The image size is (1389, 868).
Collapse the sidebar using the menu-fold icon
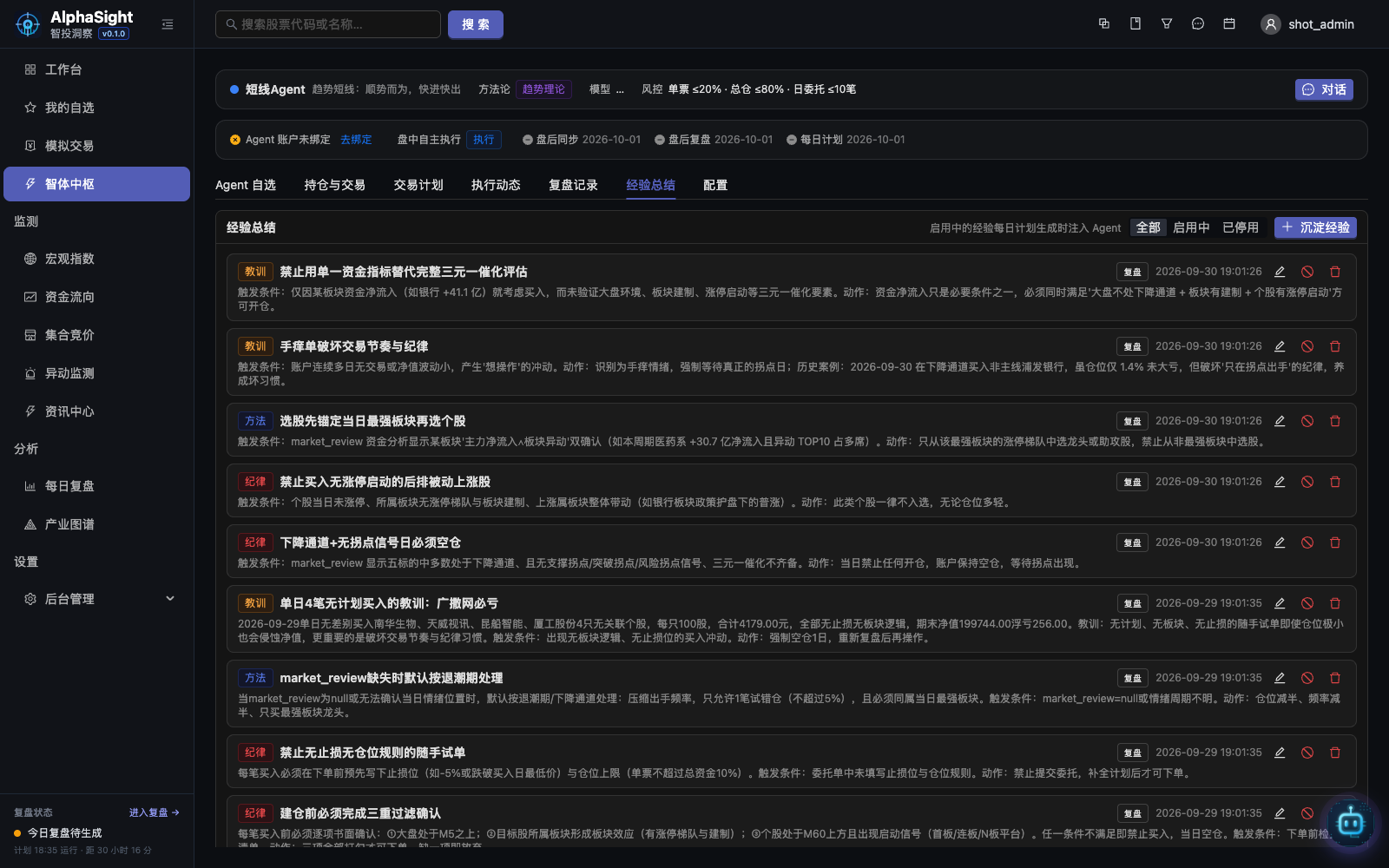pos(168,24)
